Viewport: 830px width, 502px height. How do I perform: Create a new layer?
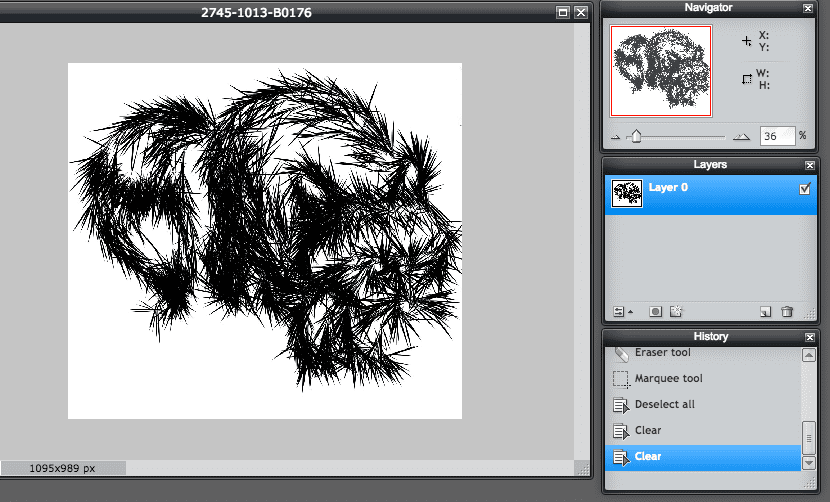click(765, 312)
